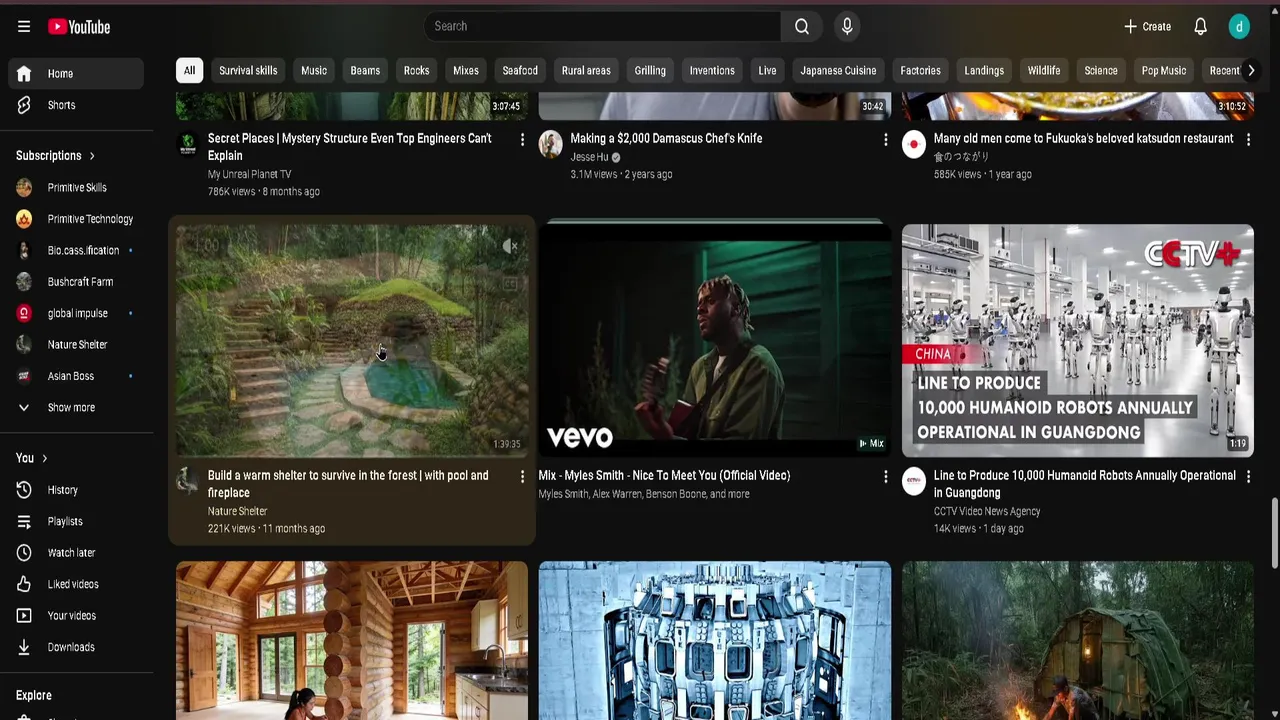Expand the You section
The height and width of the screenshot is (720, 1280).
(32, 458)
